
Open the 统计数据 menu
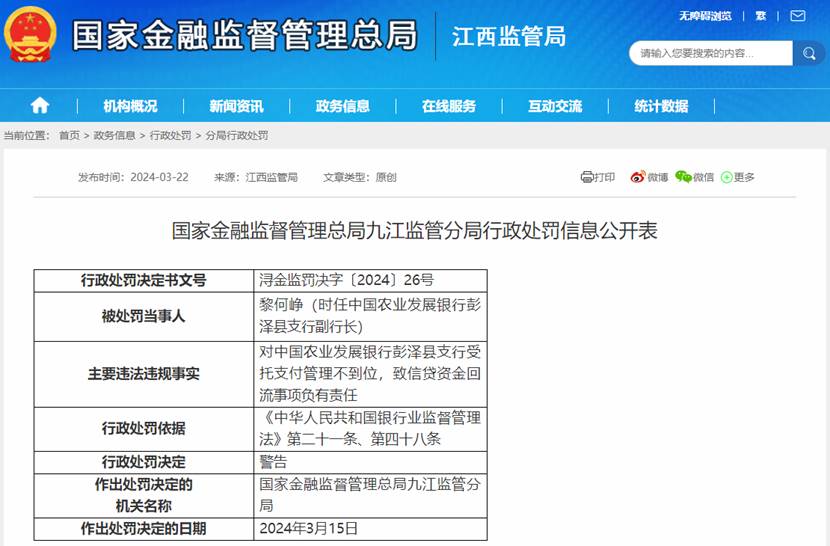point(661,106)
